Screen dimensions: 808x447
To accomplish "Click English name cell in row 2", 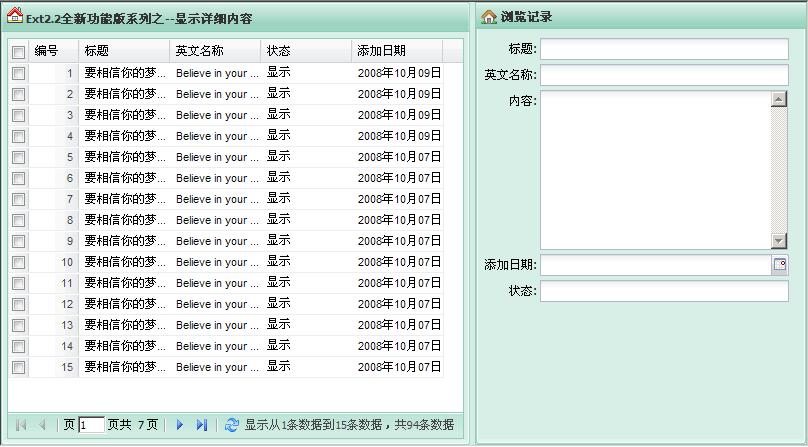I will 215,94.
